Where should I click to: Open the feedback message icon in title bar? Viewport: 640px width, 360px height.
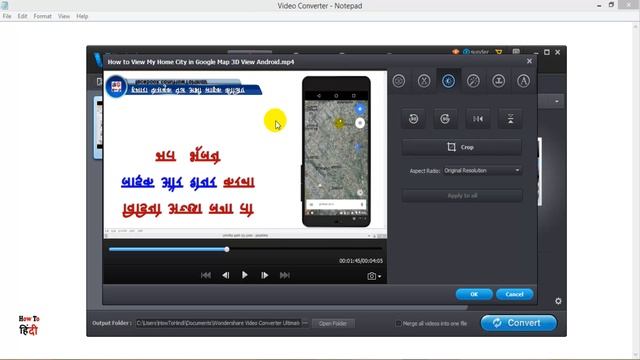(x=516, y=52)
